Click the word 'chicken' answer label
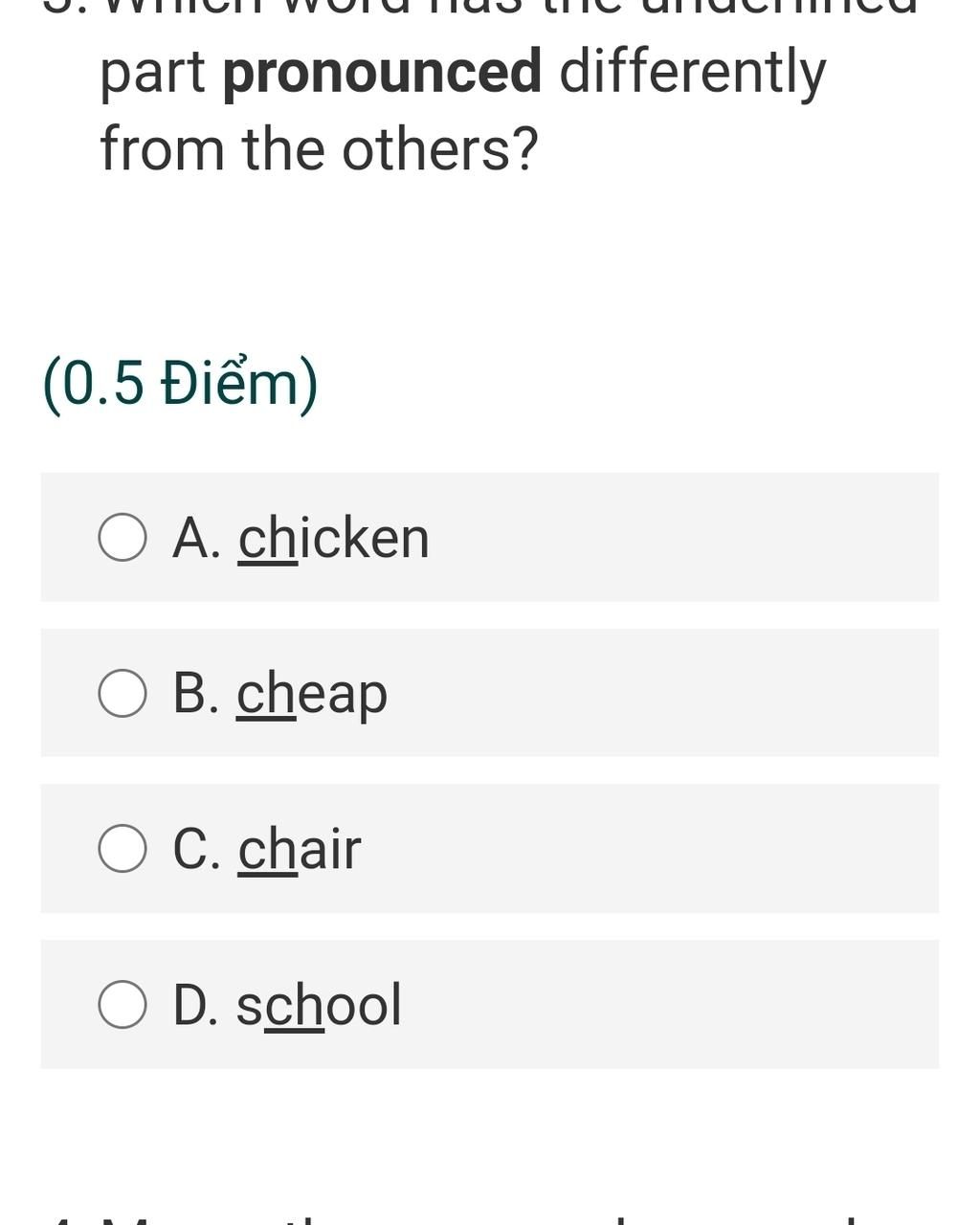The height and width of the screenshot is (1225, 980). point(333,538)
